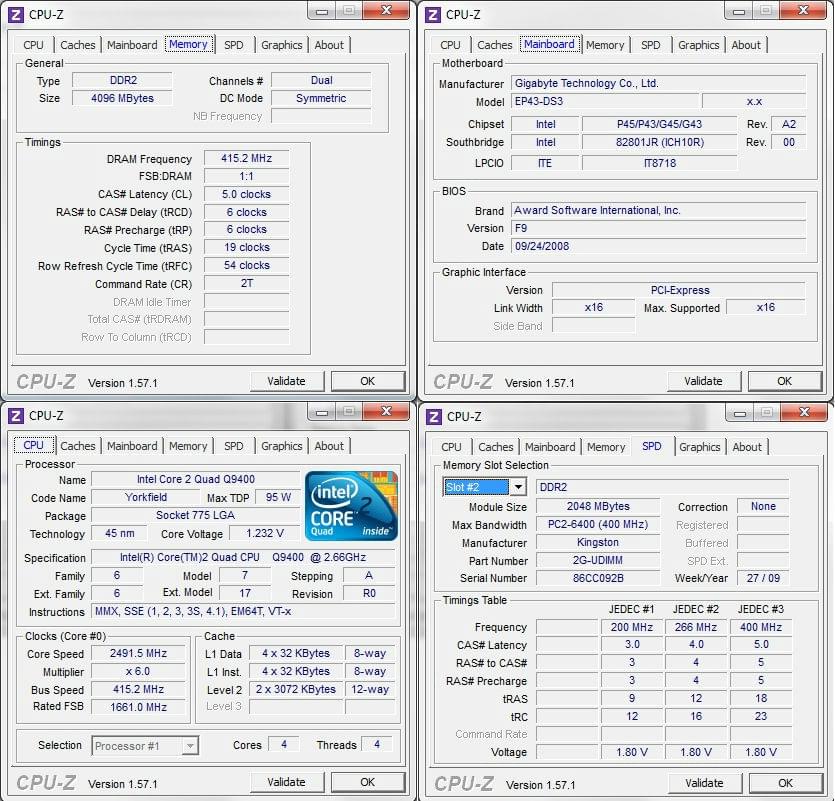Click the serial number 86CC092B field
The height and width of the screenshot is (801, 835).
coord(598,578)
